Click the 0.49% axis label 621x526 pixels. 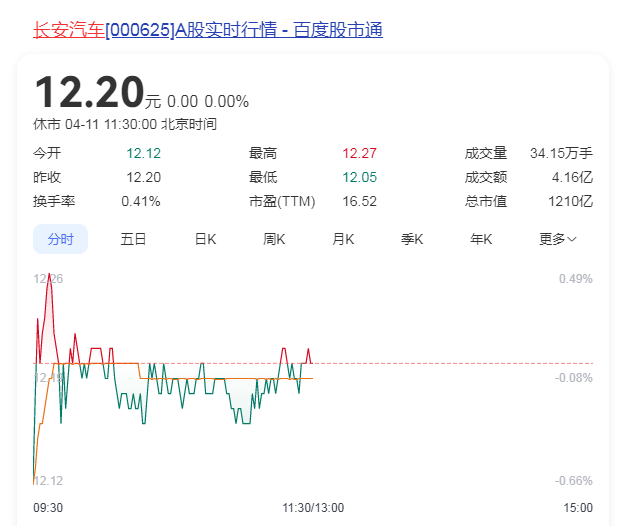point(575,279)
